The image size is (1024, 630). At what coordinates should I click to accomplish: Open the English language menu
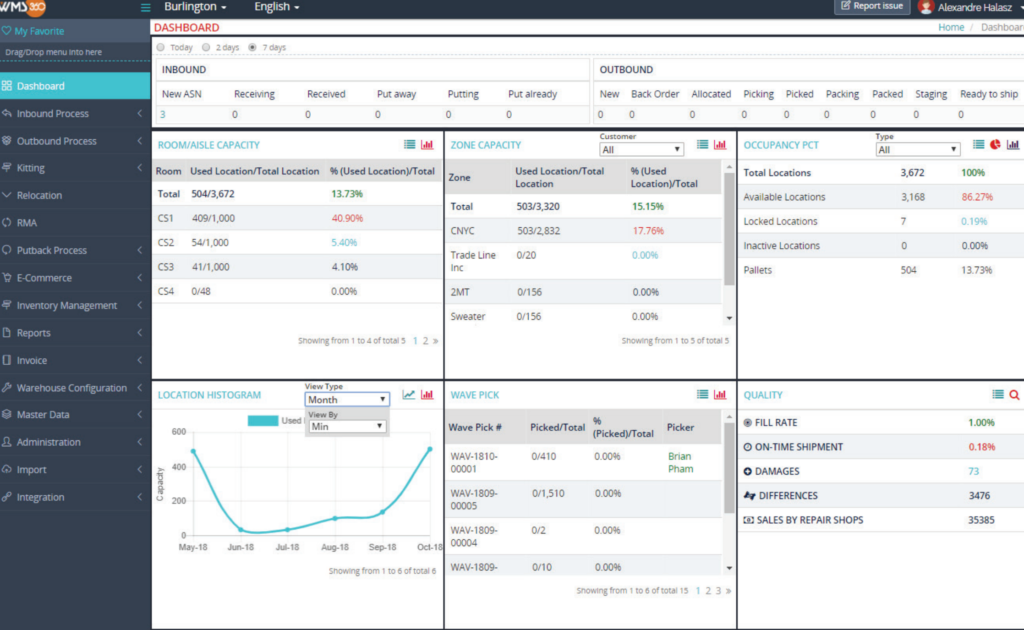pyautogui.click(x=276, y=7)
